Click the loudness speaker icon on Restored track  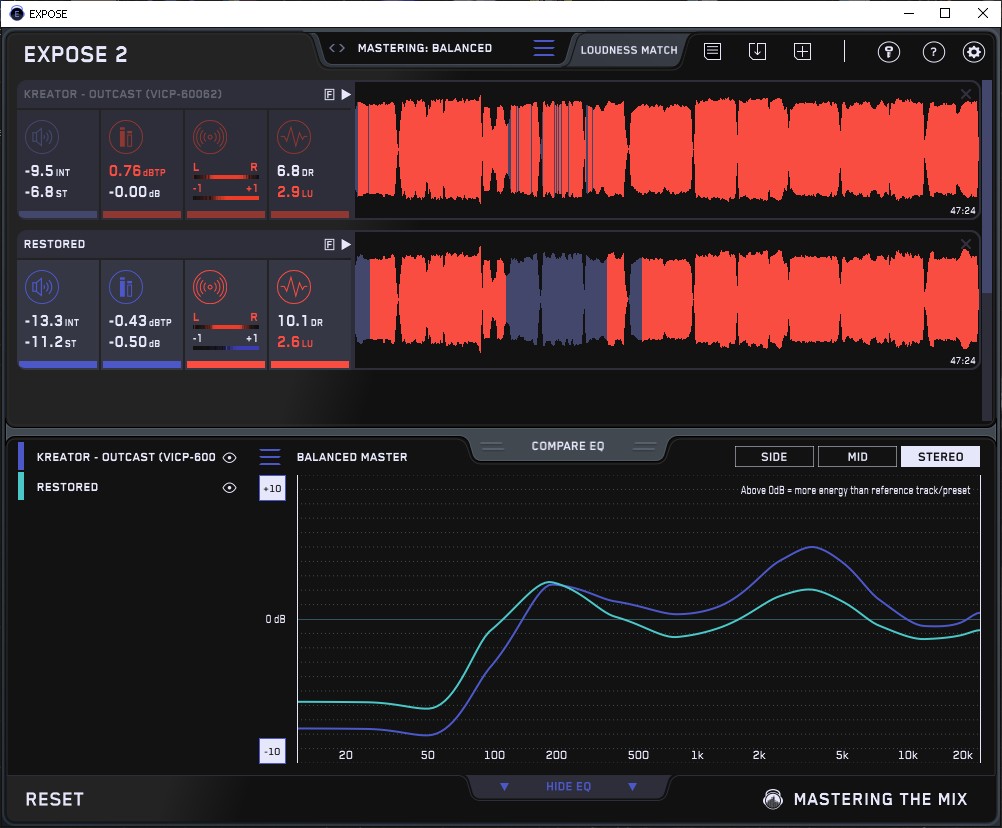pyautogui.click(x=41, y=288)
